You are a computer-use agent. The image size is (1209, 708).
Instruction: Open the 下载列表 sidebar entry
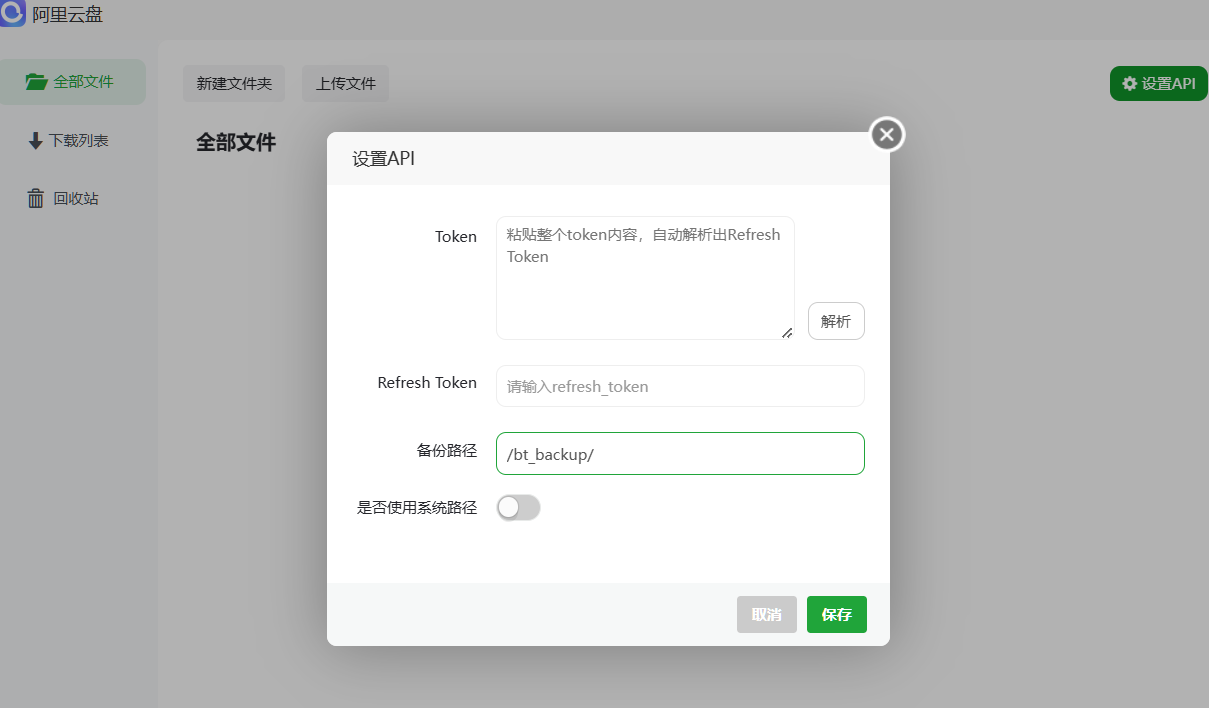(x=72, y=141)
